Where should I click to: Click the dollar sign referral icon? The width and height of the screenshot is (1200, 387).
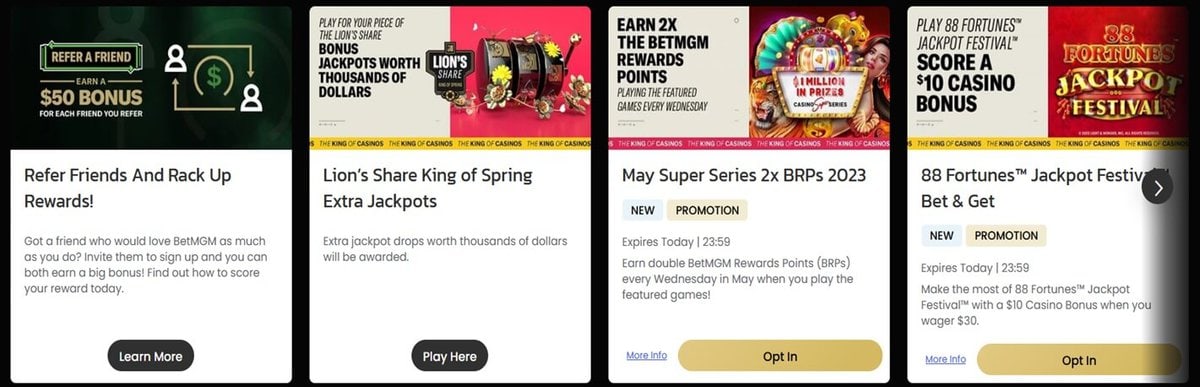coord(212,77)
